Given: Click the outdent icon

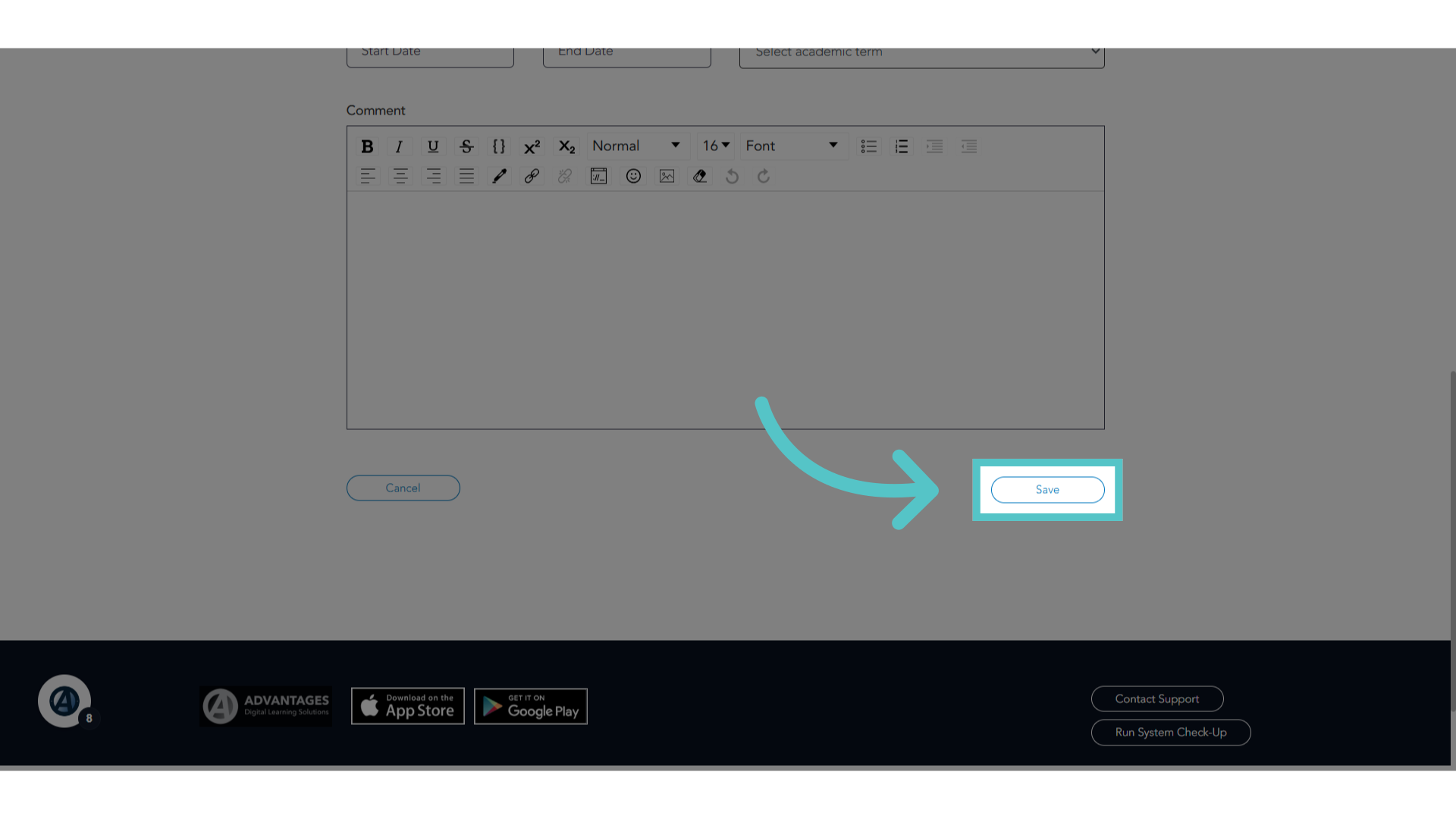Looking at the screenshot, I should 969,146.
